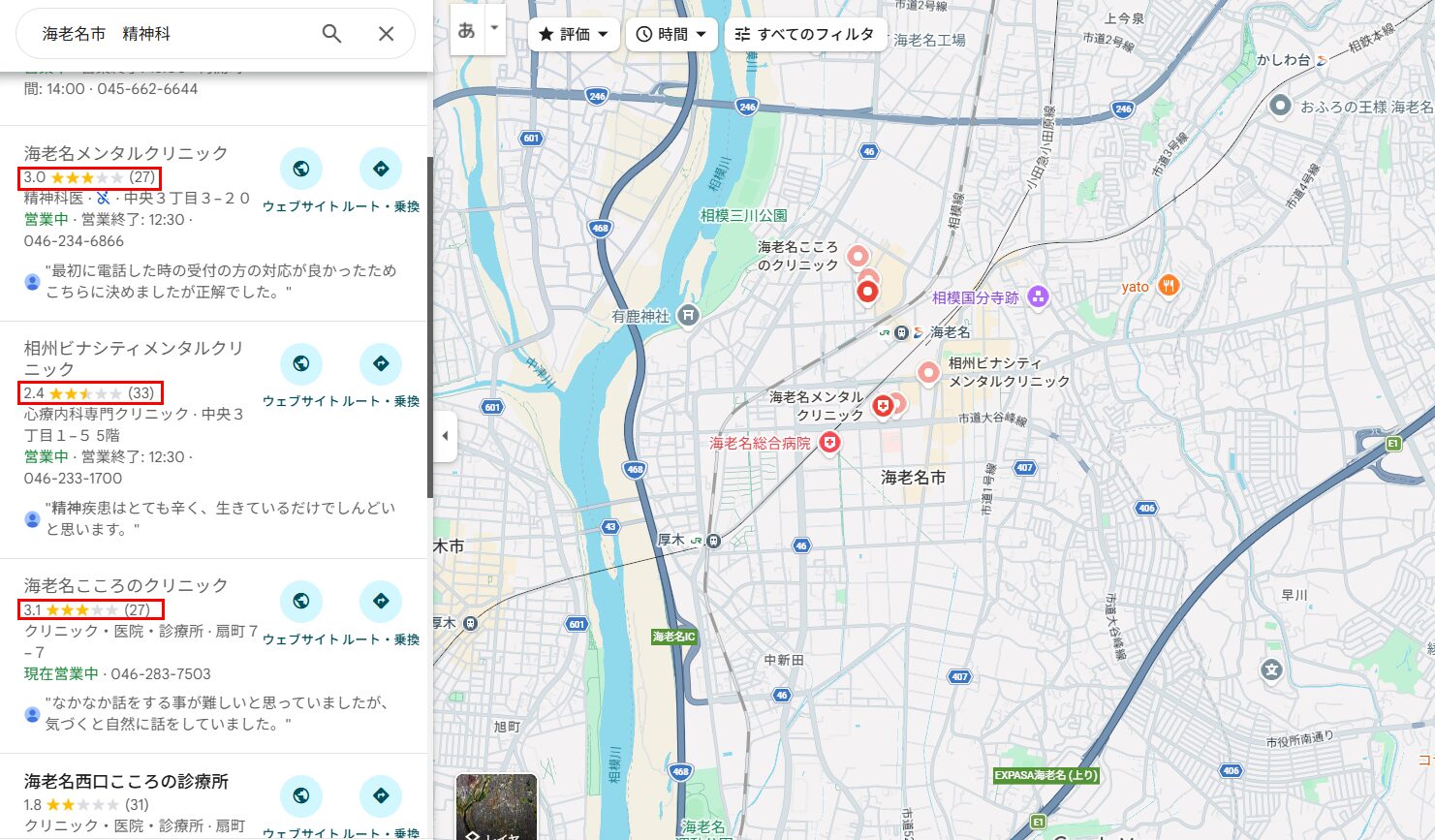1435x840 pixels.
Task: Clear the search with the X icon
Action: [386, 34]
